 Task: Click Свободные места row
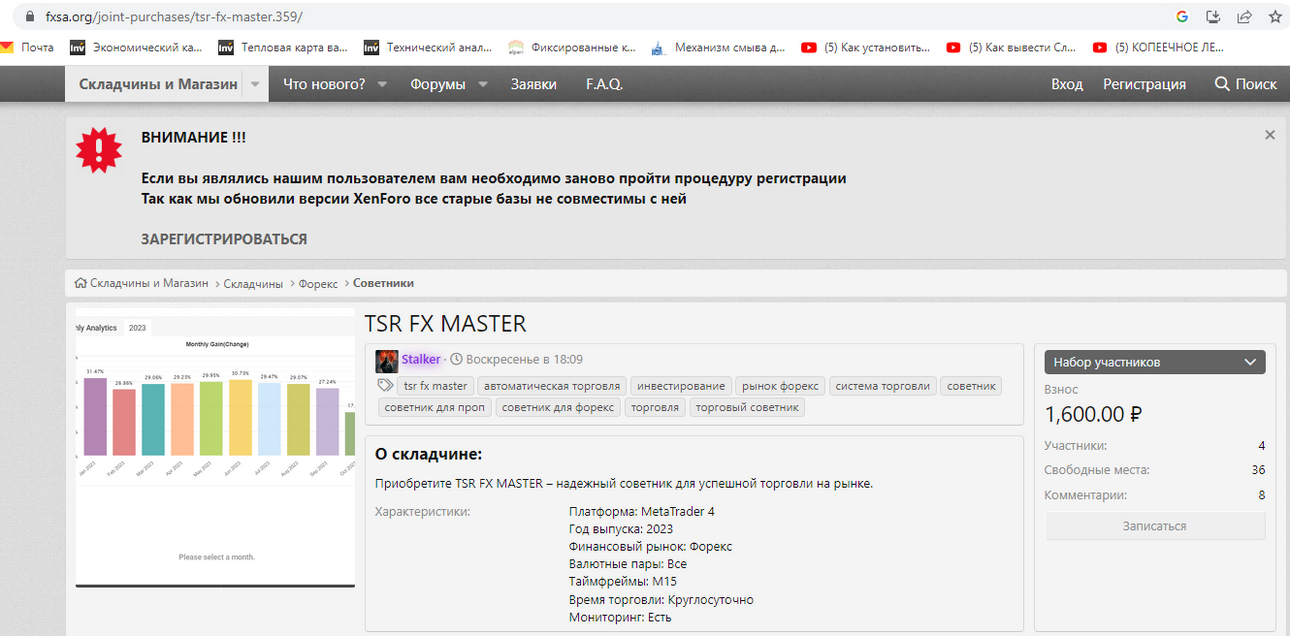click(1155, 470)
